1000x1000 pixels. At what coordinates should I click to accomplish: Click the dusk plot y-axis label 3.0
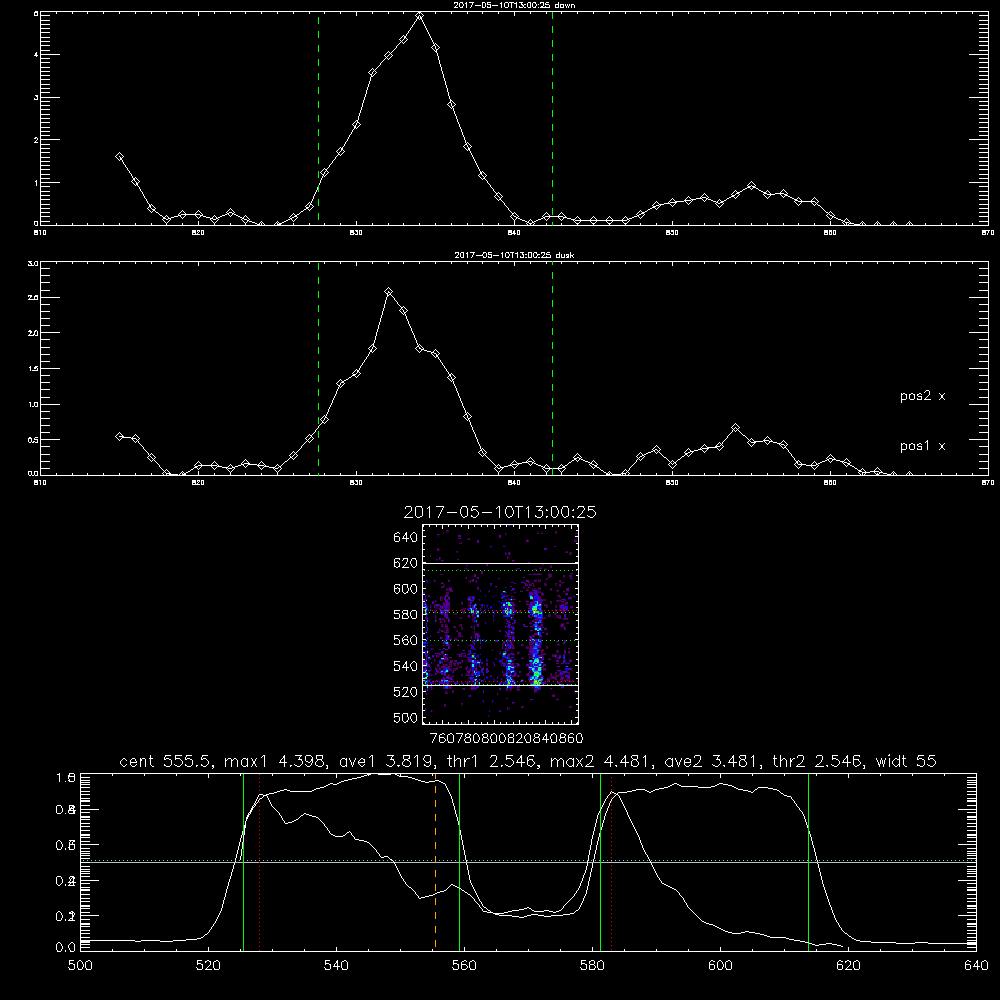33,263
